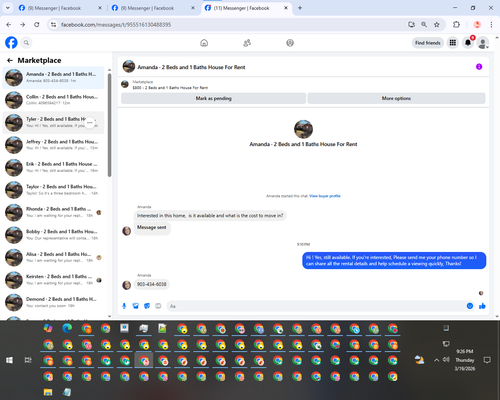
Task: Attach a file with the photo icon
Action: [x=135, y=306]
